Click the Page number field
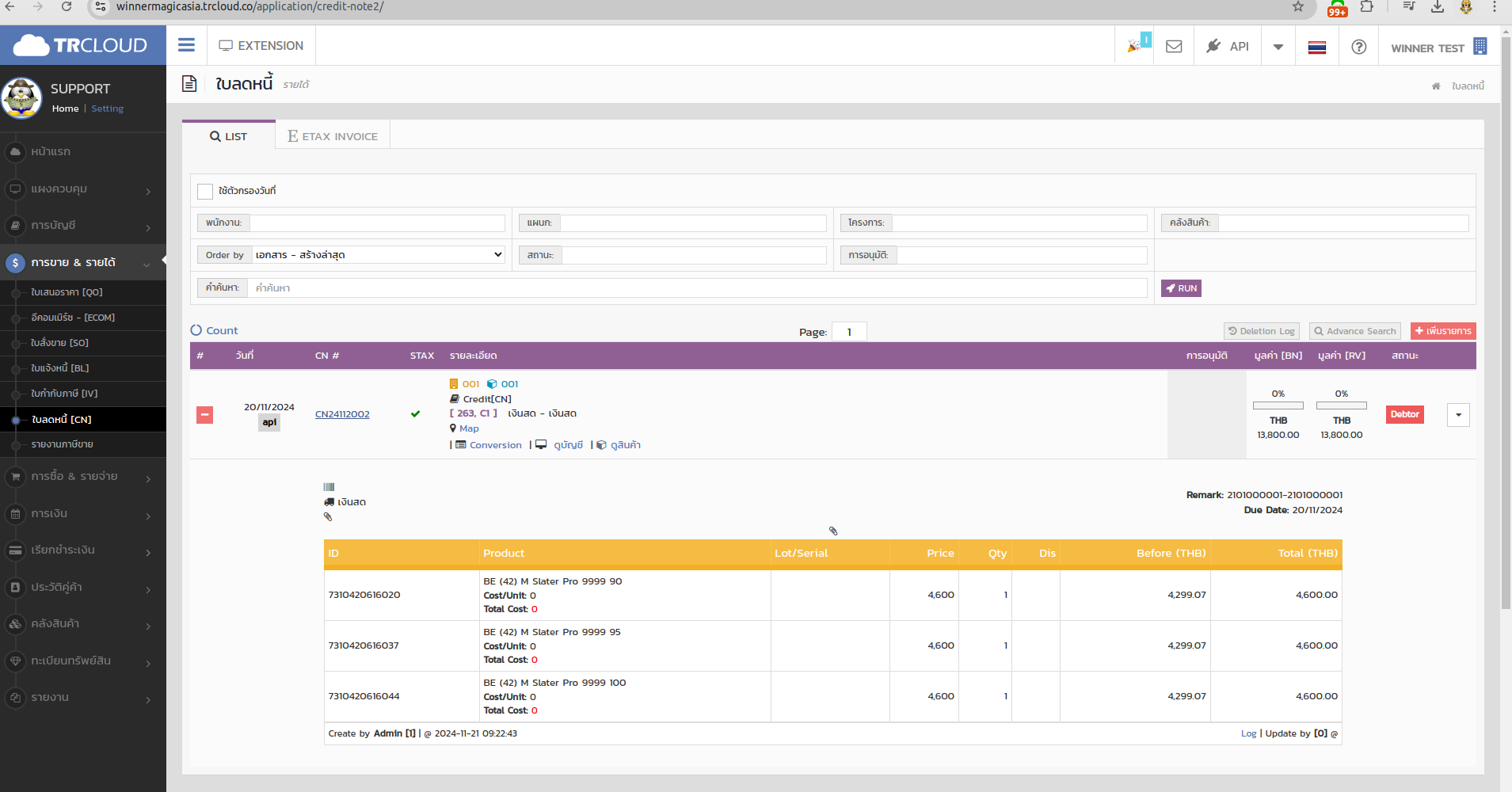Viewport: 1512px width, 792px height. (849, 332)
